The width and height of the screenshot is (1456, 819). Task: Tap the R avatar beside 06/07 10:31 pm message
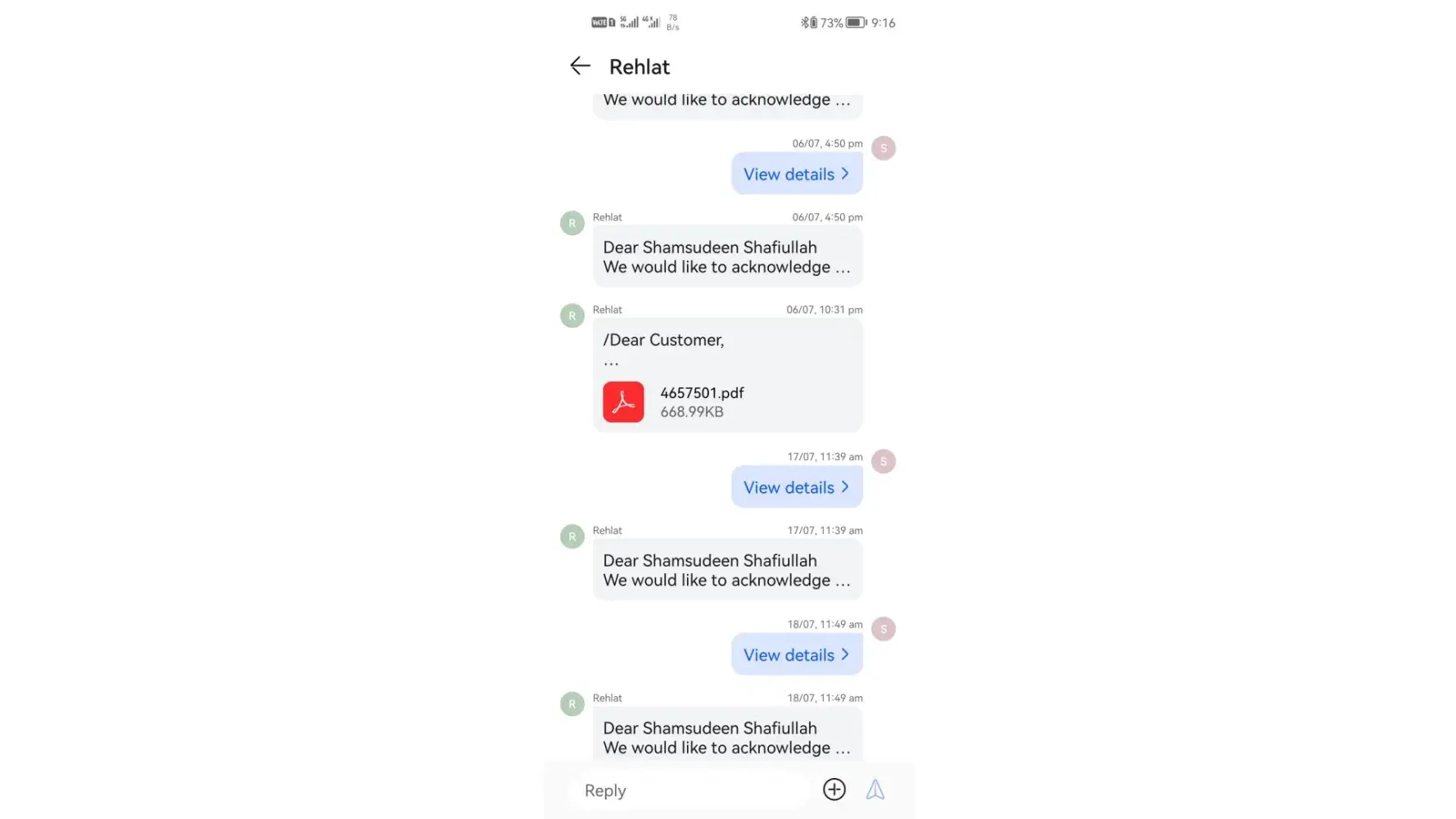pos(572,315)
